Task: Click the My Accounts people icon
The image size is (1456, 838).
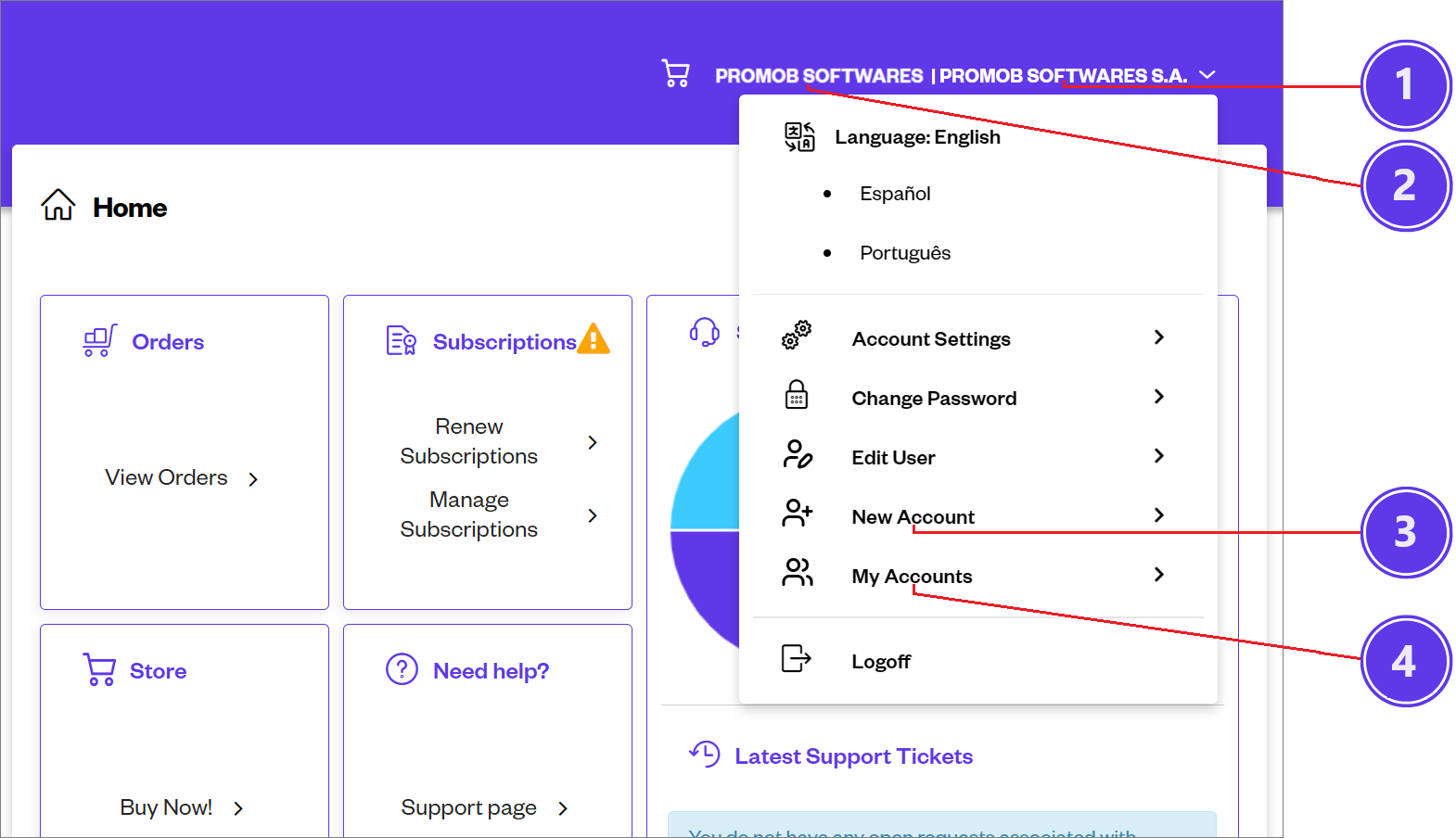Action: click(797, 574)
